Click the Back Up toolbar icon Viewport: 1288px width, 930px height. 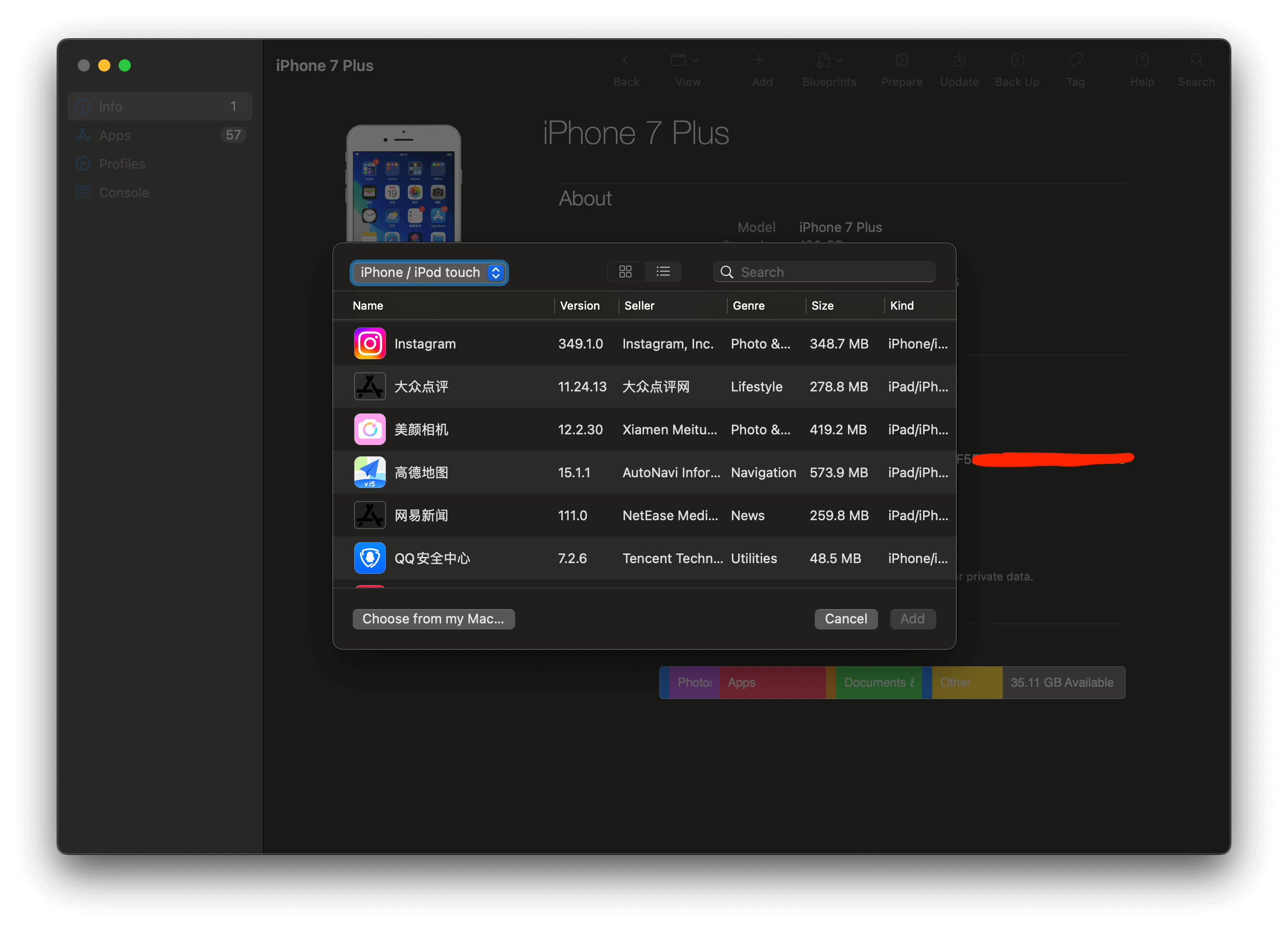point(1017,61)
